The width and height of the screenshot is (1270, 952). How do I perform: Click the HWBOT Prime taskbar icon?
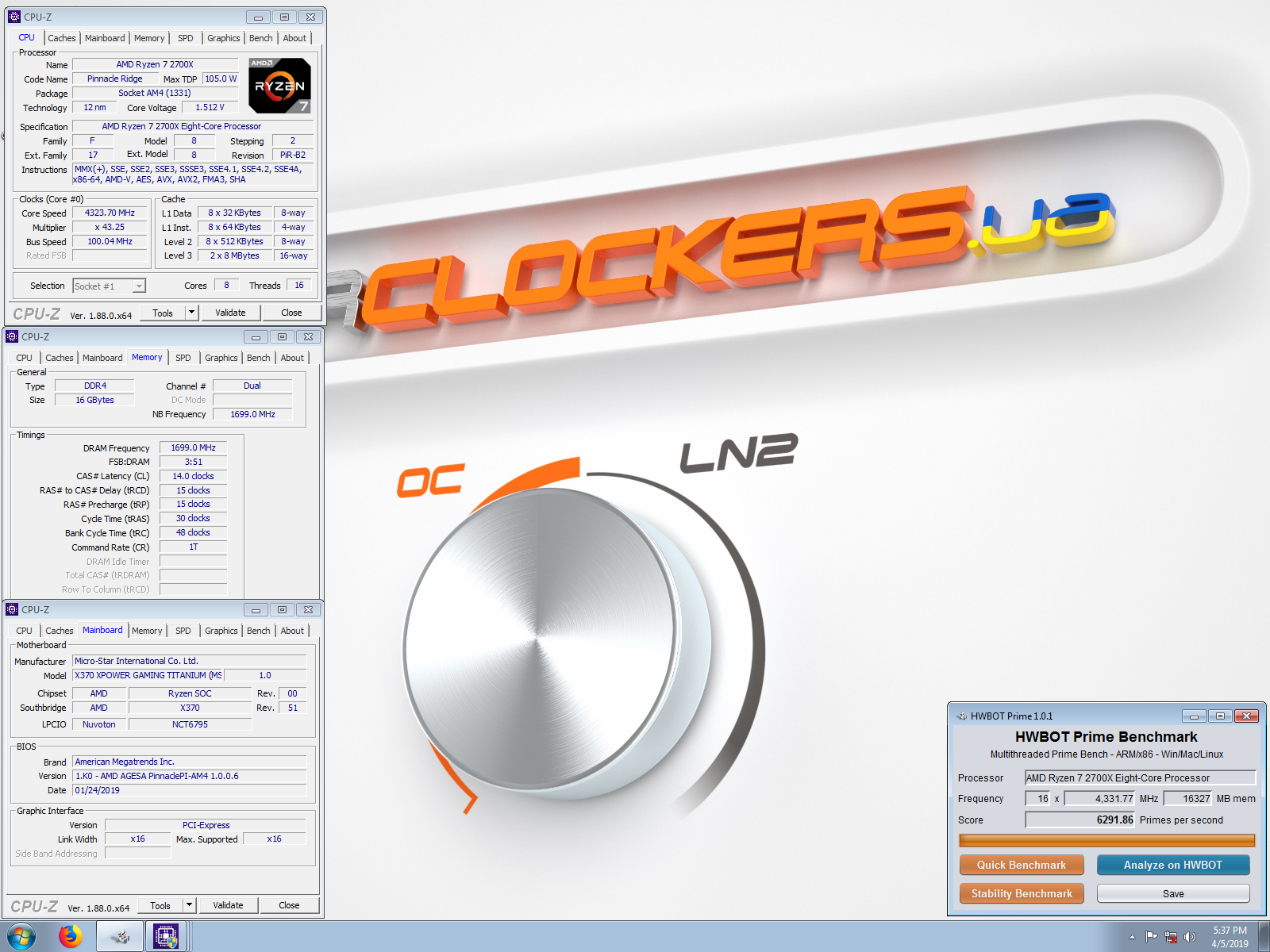120,937
